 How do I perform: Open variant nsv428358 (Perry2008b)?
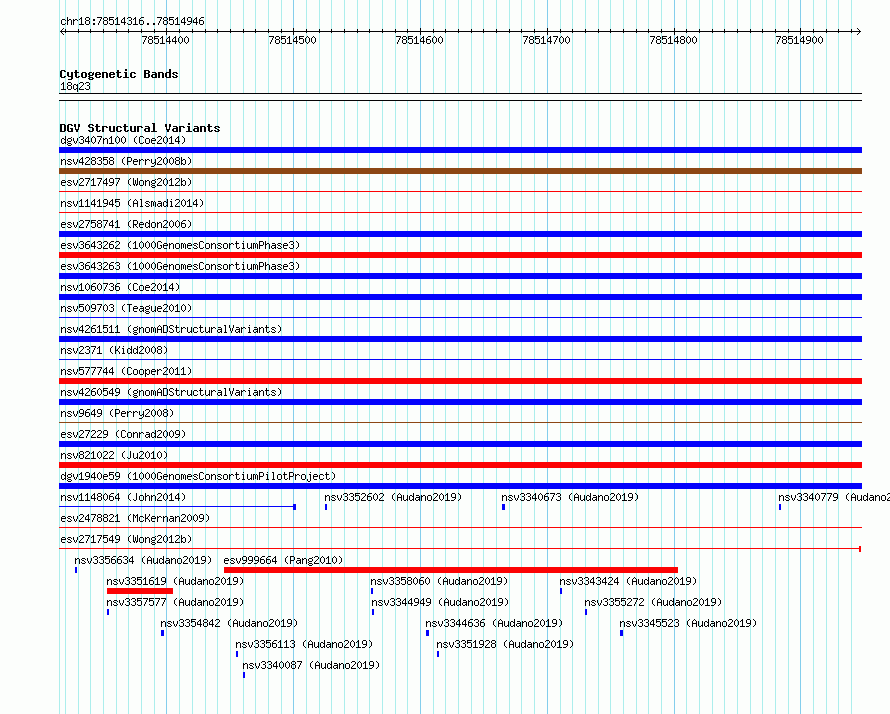click(x=126, y=161)
